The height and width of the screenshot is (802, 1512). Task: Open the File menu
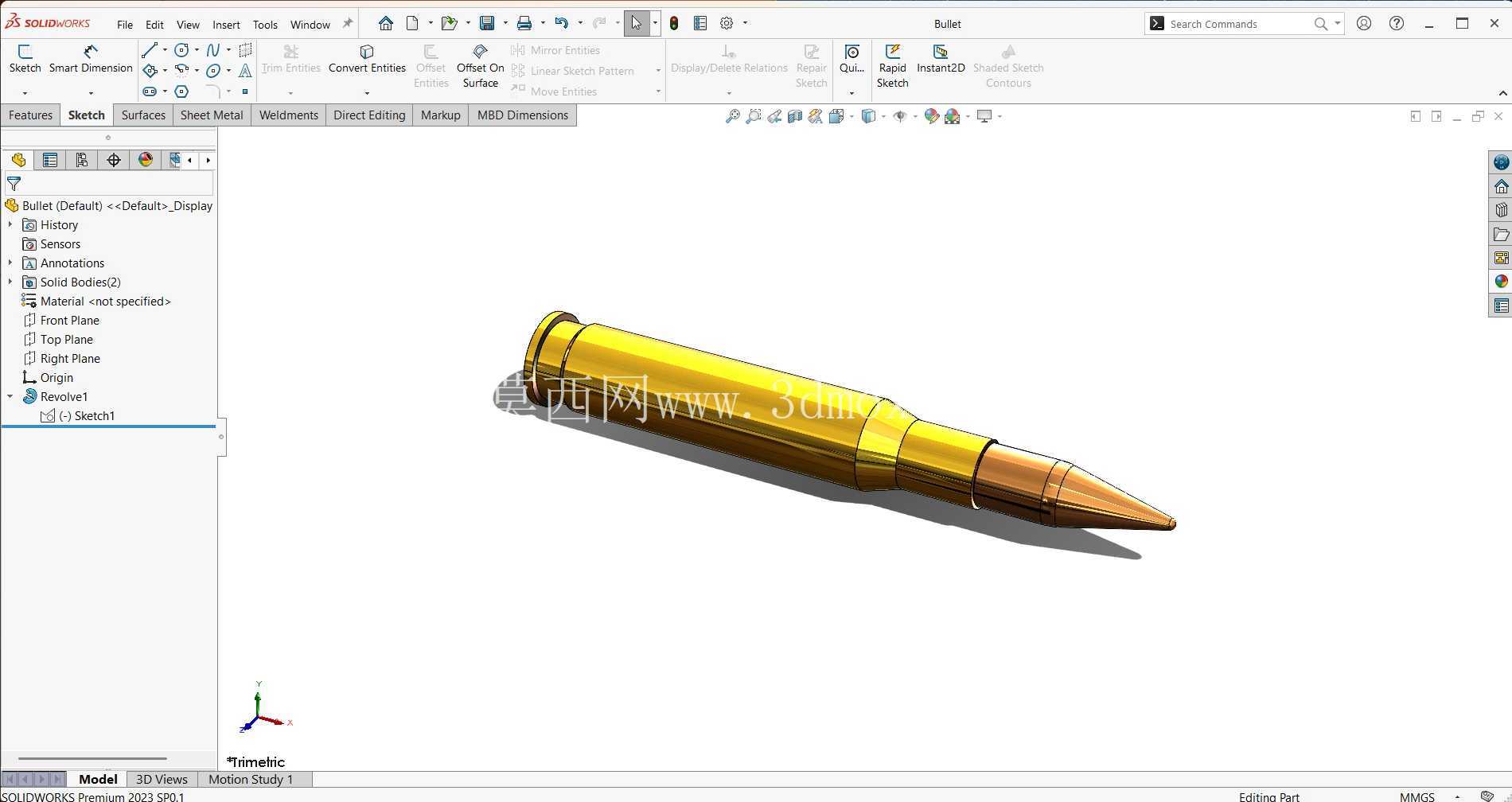point(125,25)
